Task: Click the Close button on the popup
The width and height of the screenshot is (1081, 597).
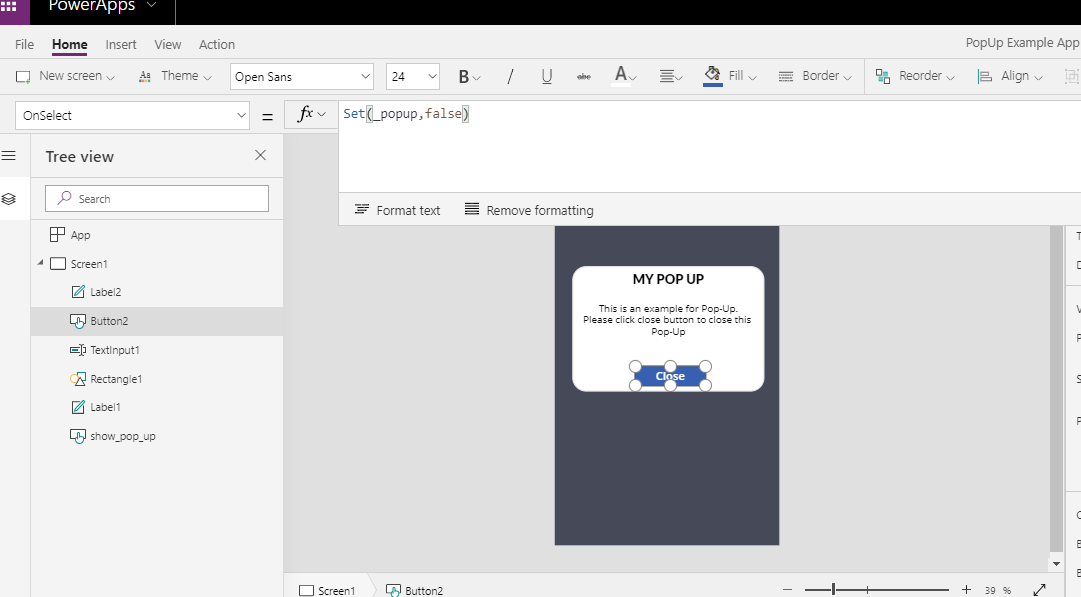Action: (668, 376)
